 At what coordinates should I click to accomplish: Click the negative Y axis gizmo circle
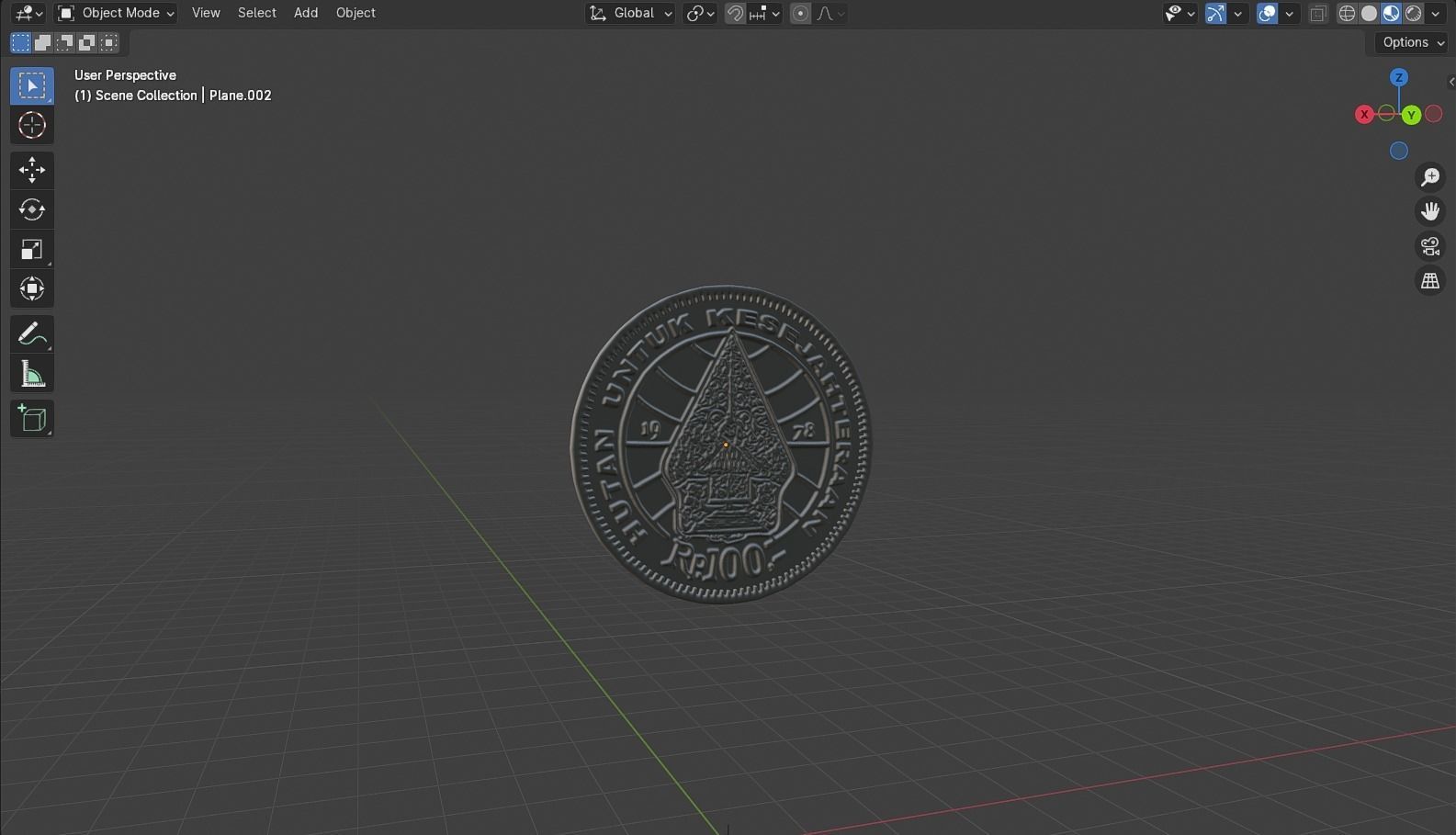coord(1386,114)
